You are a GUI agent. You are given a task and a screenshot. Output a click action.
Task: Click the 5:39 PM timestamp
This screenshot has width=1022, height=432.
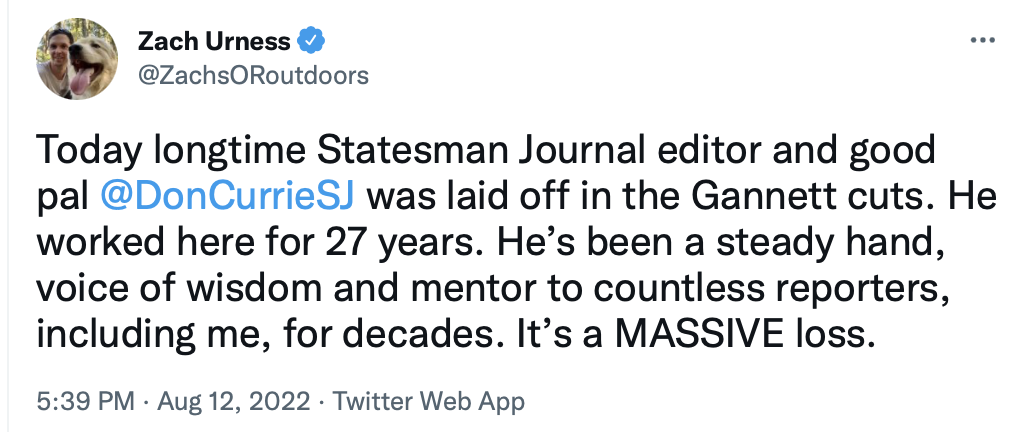click(84, 402)
